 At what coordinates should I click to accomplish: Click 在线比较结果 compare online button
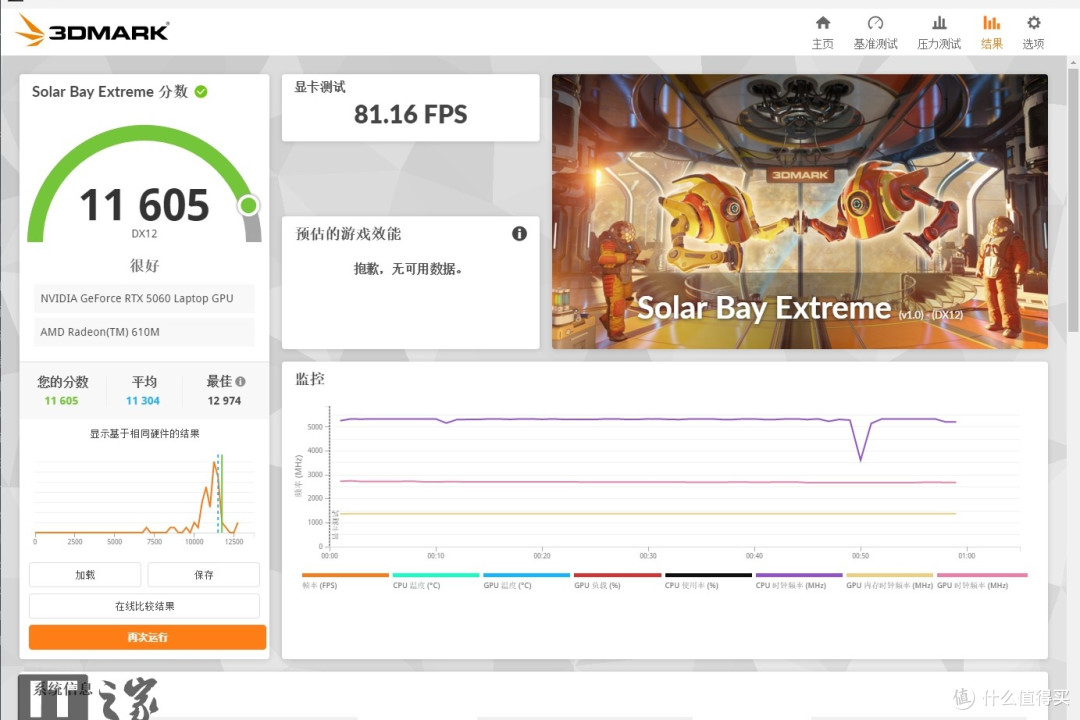pyautogui.click(x=145, y=606)
